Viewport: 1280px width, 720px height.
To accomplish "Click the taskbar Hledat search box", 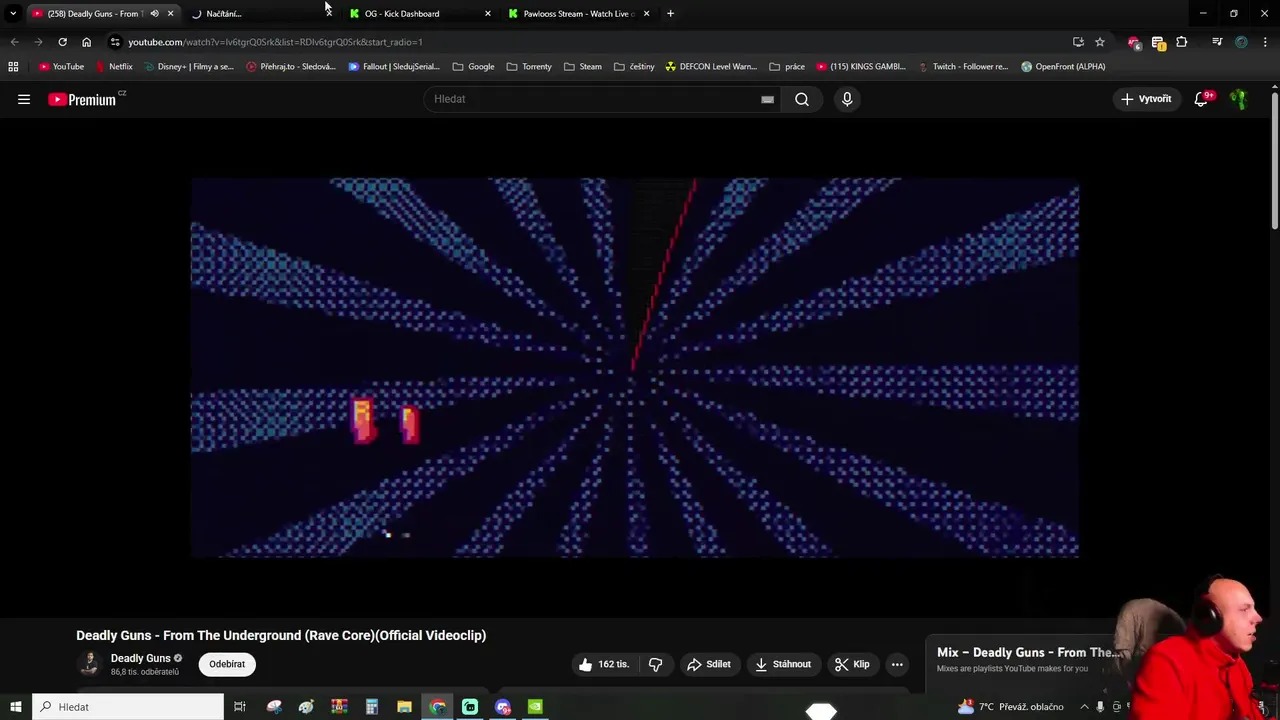I will [128, 707].
